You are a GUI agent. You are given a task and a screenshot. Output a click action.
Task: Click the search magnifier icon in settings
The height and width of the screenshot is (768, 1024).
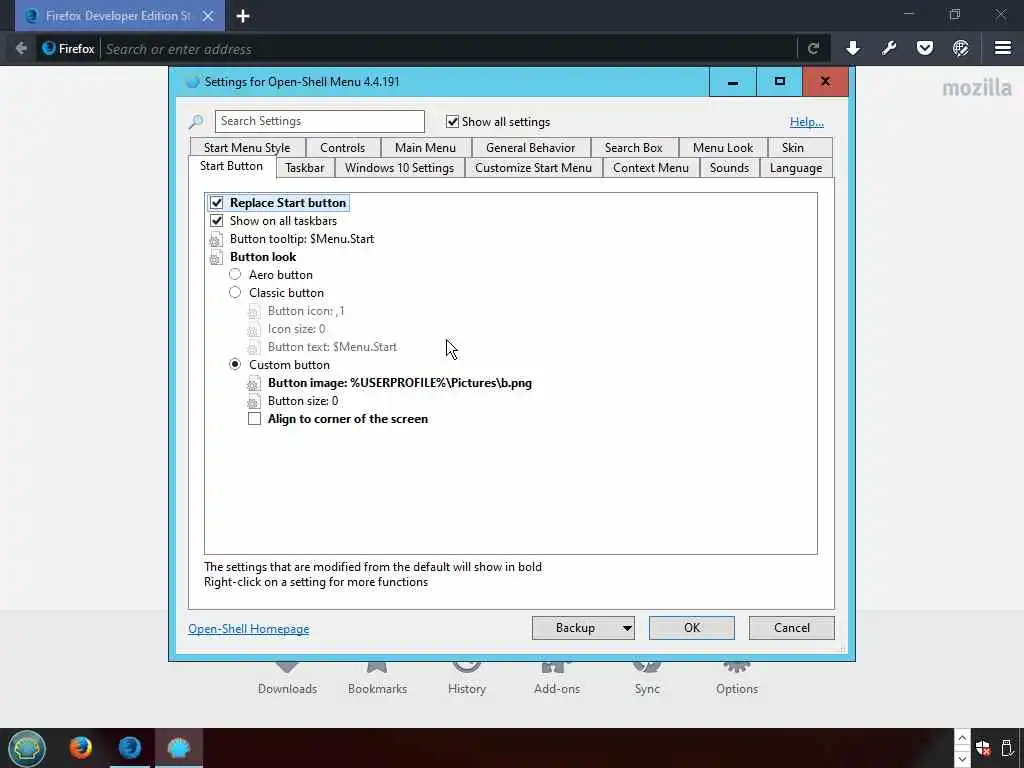click(x=196, y=121)
